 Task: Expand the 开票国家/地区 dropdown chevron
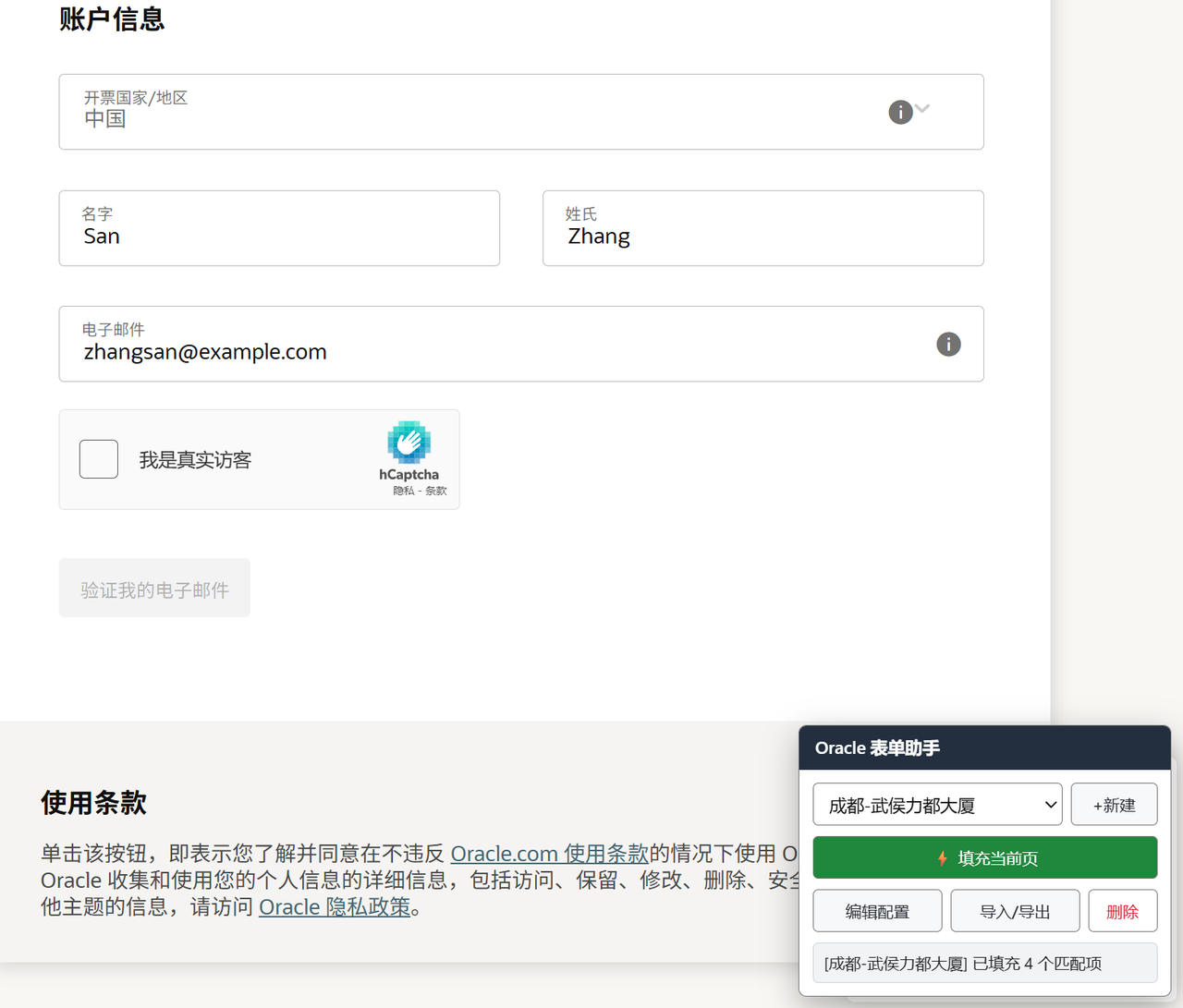(x=922, y=109)
